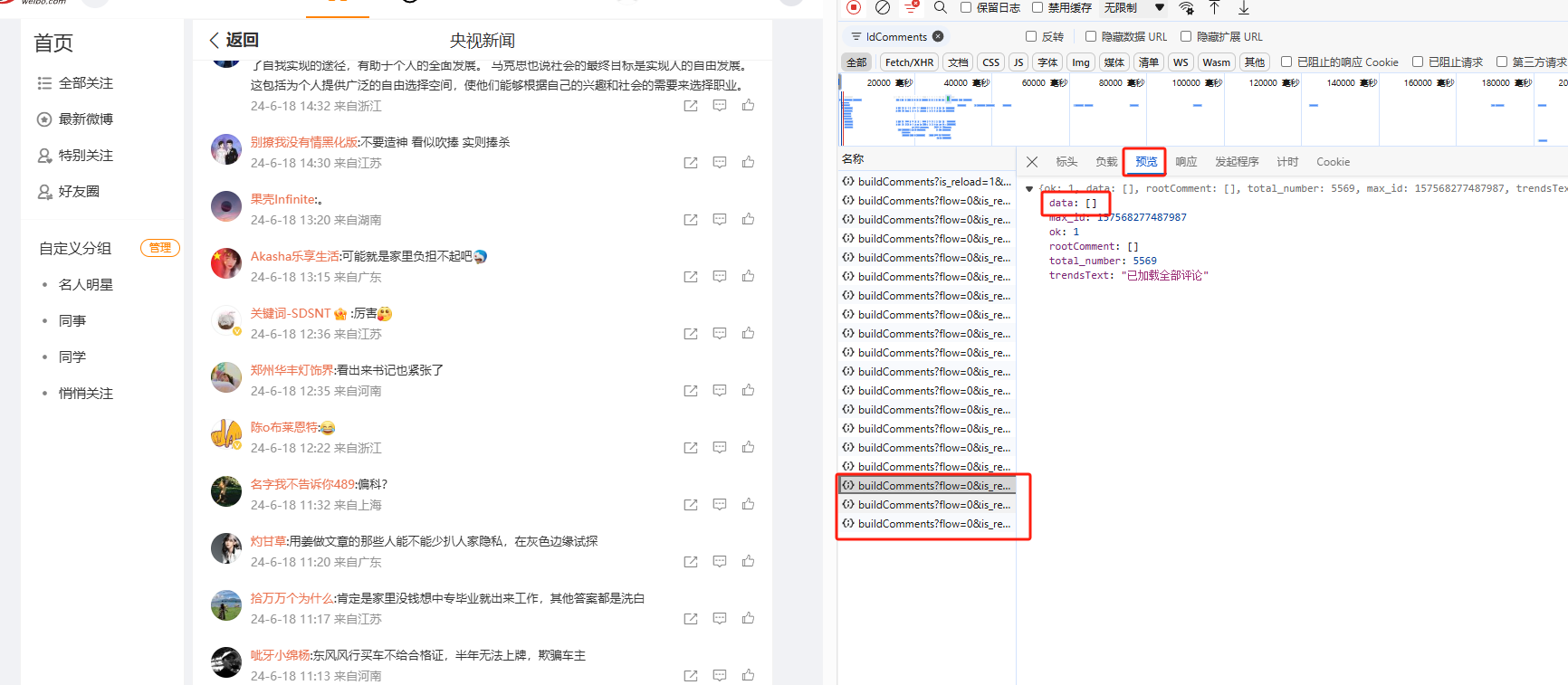1568x685 pixels.
Task: Open network search magnifier
Action: point(941,7)
